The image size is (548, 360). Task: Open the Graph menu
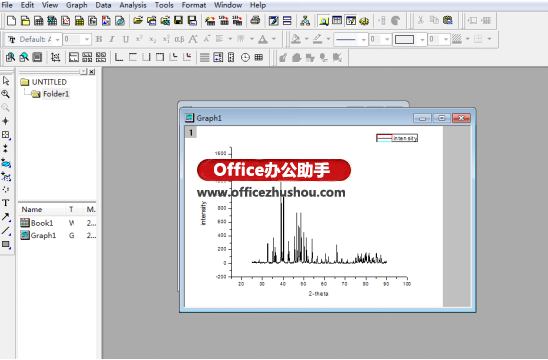pyautogui.click(x=77, y=5)
